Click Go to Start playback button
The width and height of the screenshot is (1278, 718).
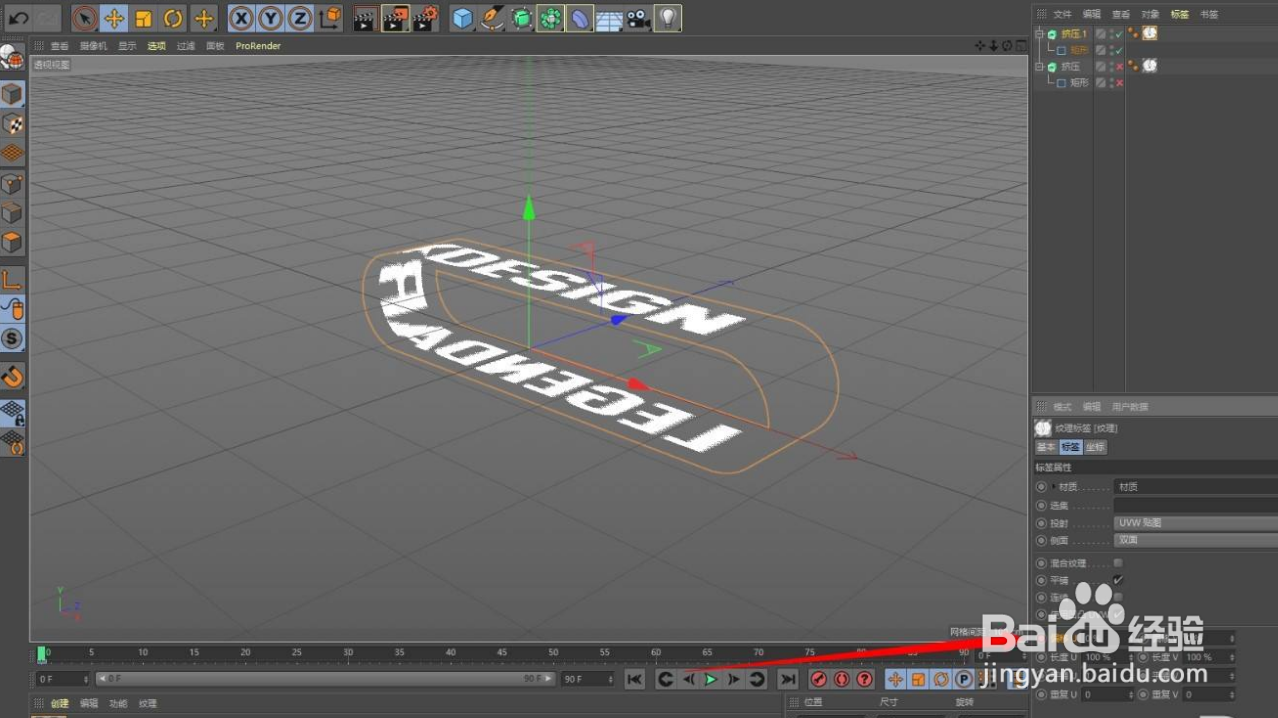pyautogui.click(x=635, y=679)
